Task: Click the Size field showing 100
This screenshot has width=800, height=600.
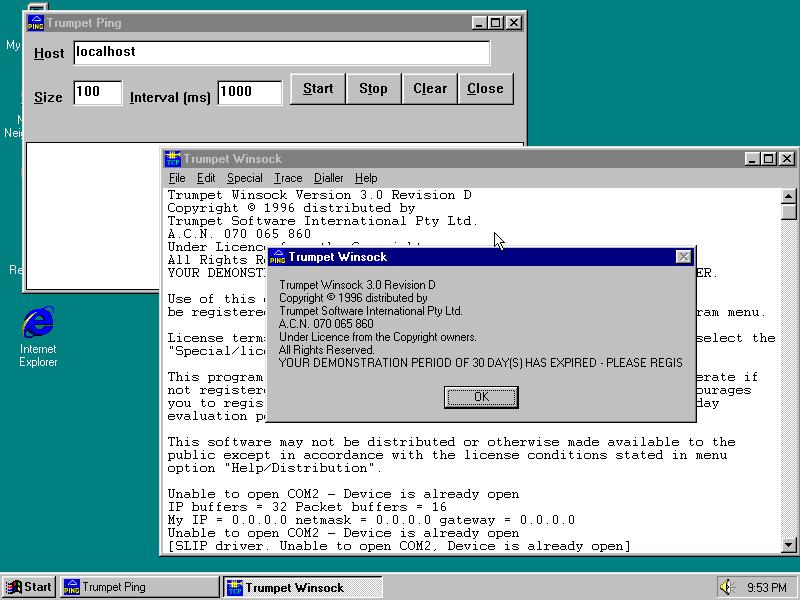Action: click(x=97, y=93)
